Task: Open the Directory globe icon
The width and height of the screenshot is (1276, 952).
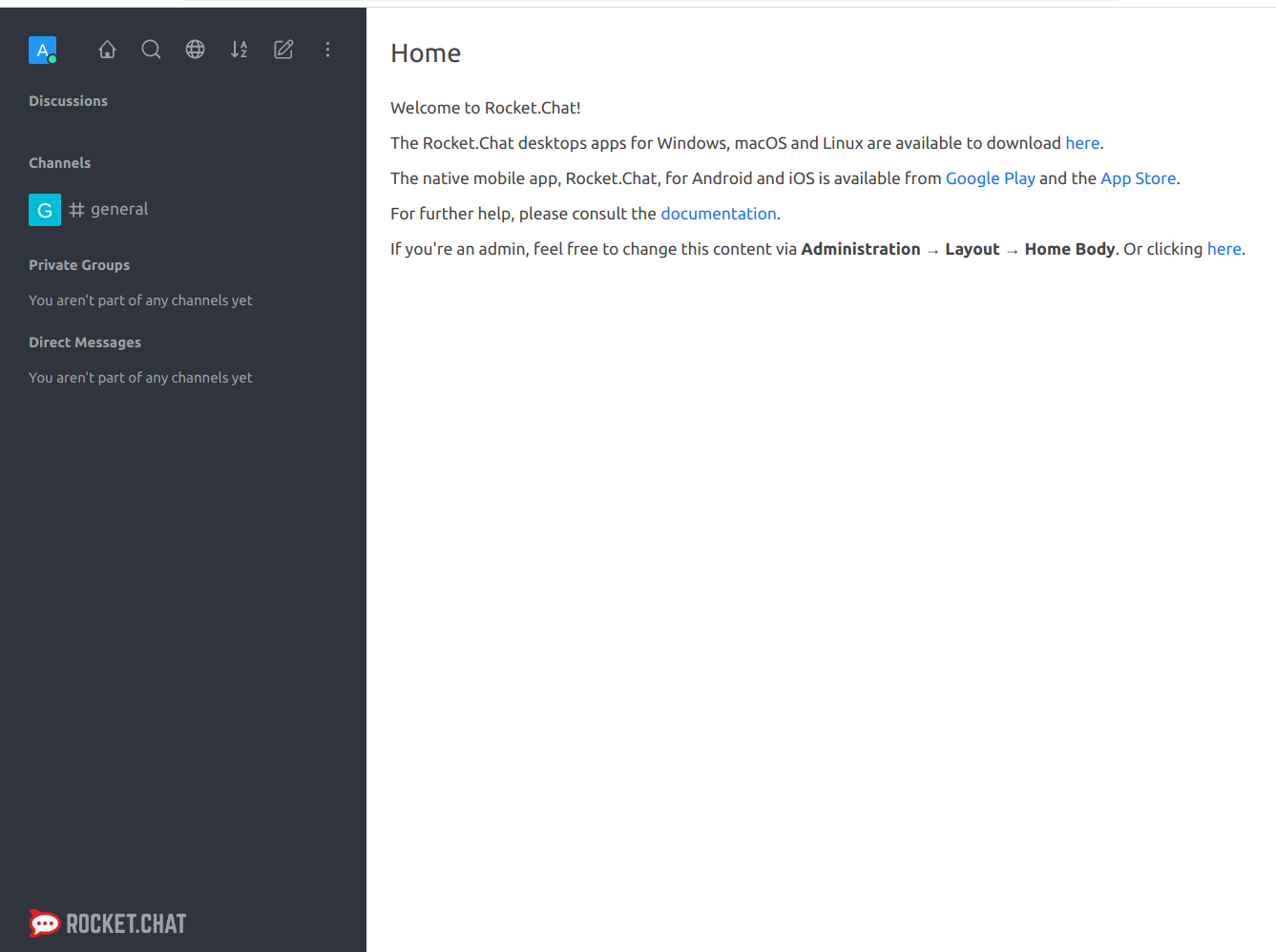Action: 195,50
